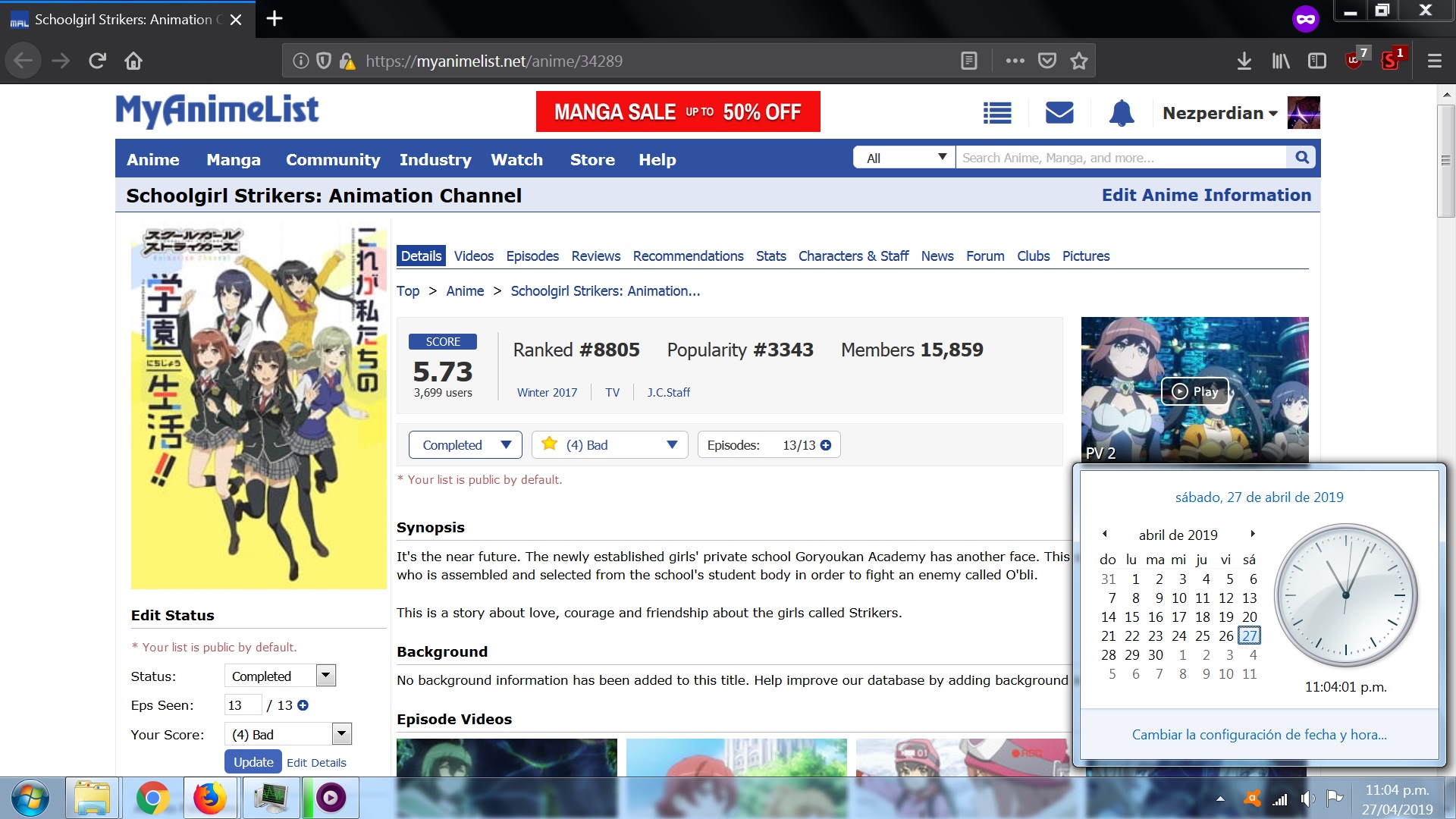The height and width of the screenshot is (819, 1456).
Task: Open MyAnimeList notifications bell
Action: 1122,113
